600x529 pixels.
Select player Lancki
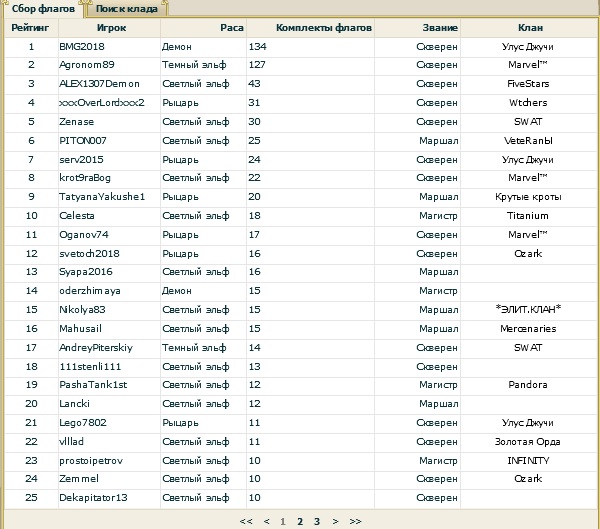(74, 404)
